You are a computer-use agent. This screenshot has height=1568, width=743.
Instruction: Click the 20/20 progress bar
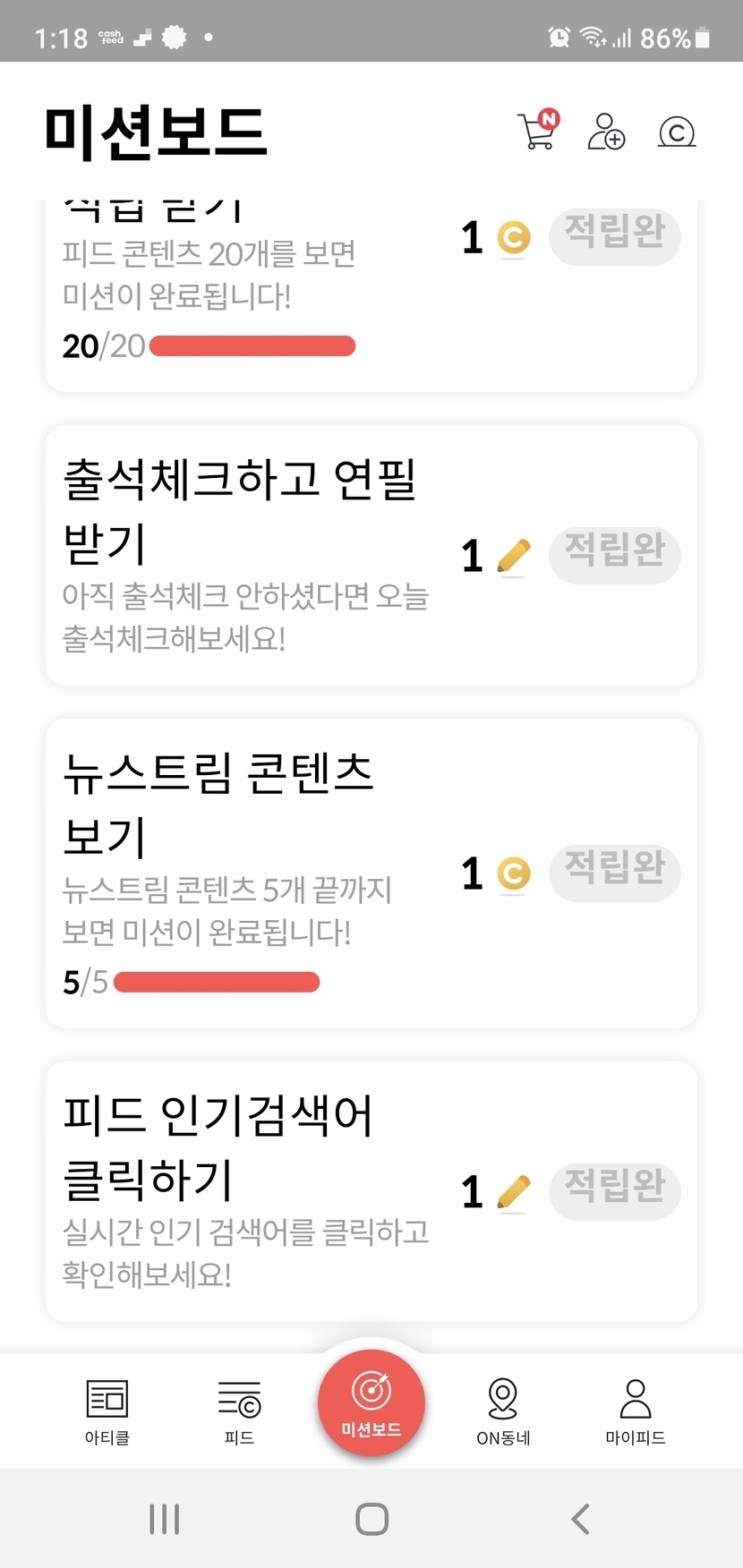252,346
